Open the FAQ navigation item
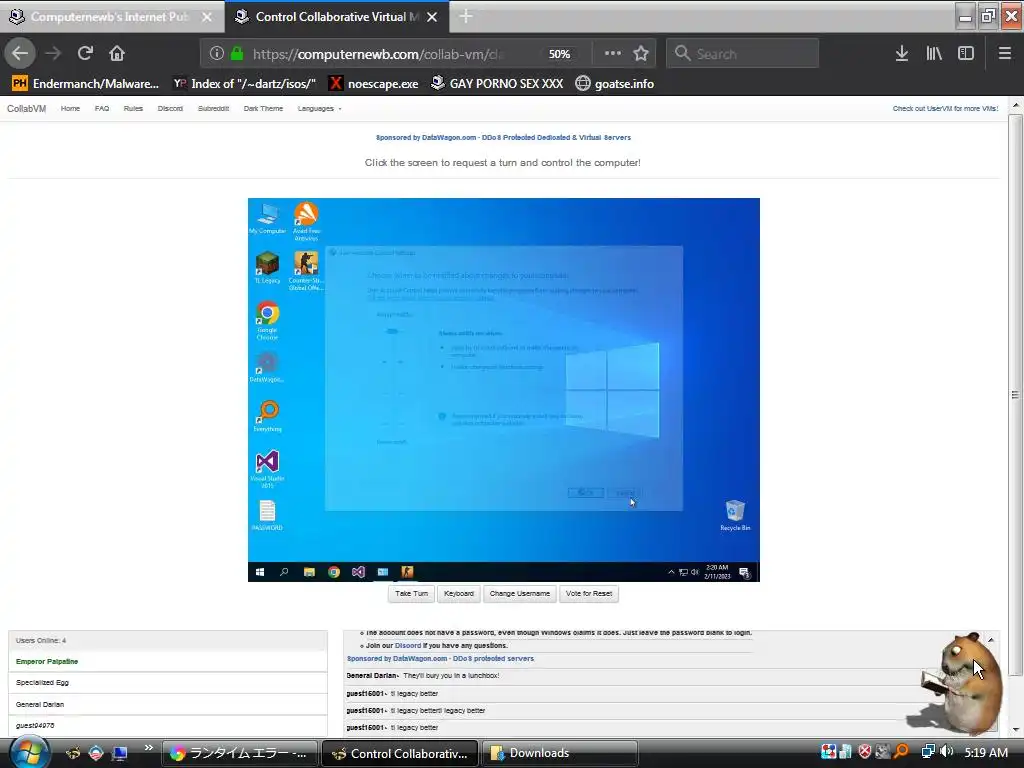This screenshot has width=1024, height=768. point(102,108)
